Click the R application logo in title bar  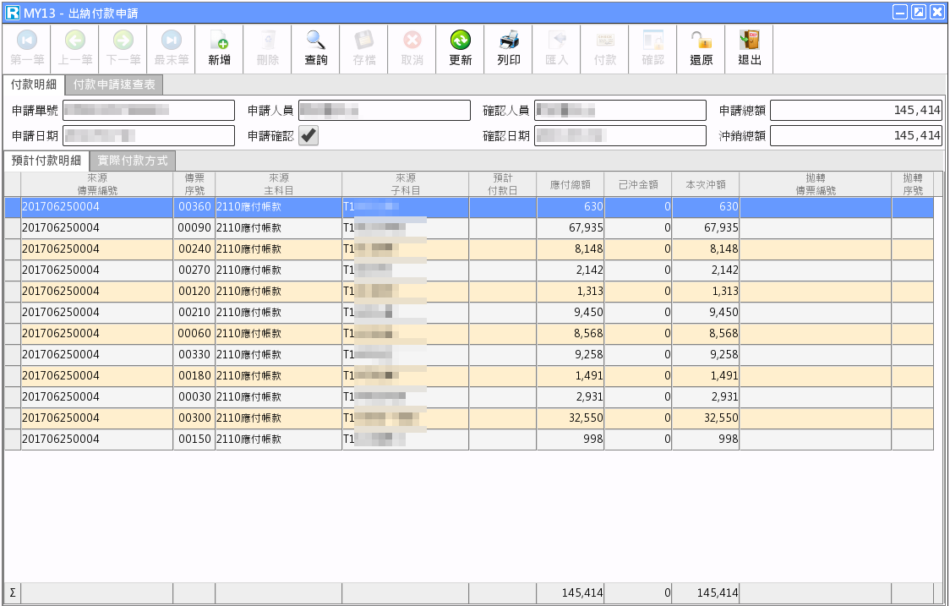(12, 12)
